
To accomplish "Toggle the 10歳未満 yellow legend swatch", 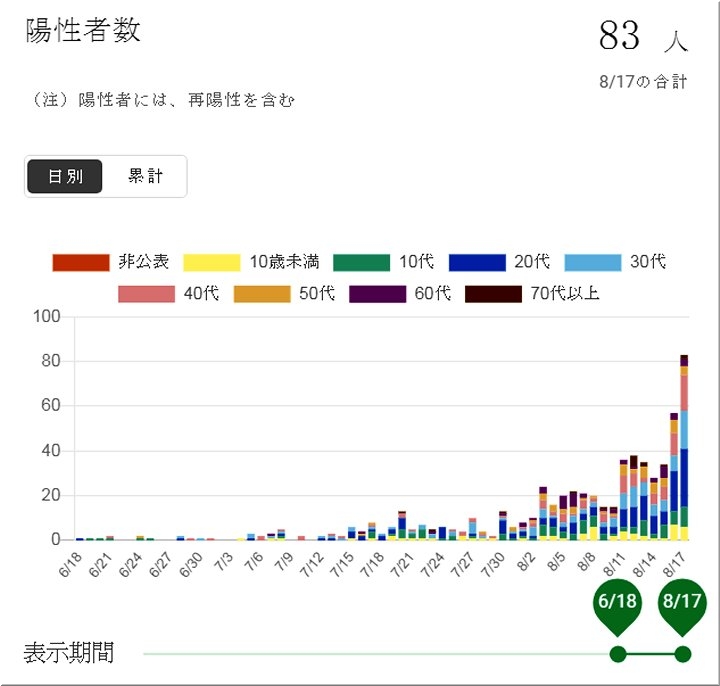I will coord(211,262).
